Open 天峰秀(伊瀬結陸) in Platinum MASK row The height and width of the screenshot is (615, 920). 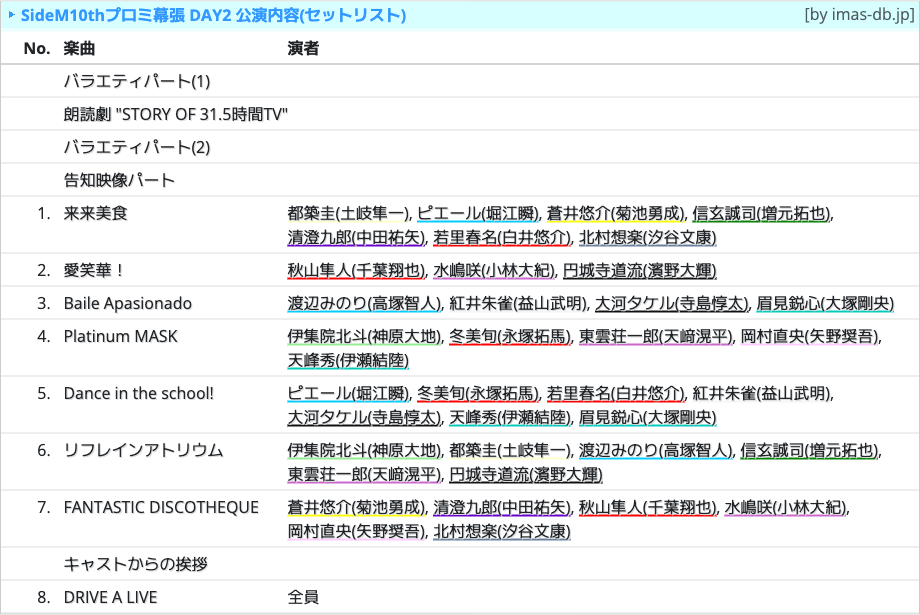point(349,360)
